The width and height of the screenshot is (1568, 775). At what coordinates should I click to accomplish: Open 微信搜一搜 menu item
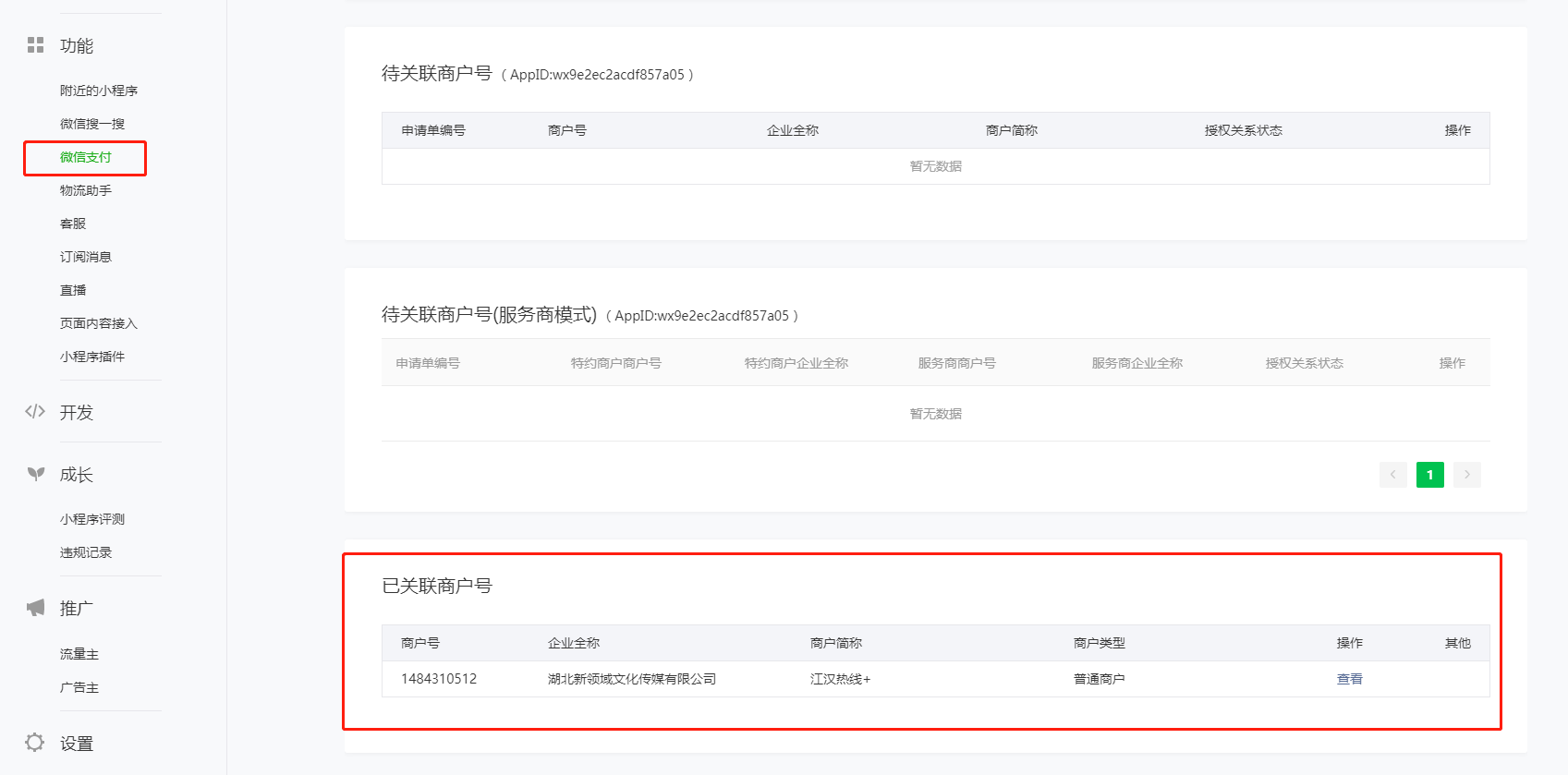point(92,124)
